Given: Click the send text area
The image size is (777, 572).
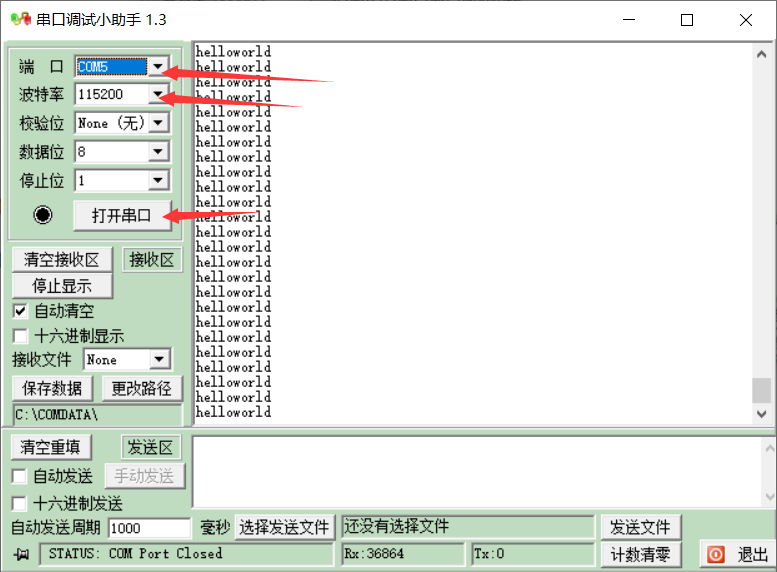Looking at the screenshot, I should pyautogui.click(x=476, y=472).
